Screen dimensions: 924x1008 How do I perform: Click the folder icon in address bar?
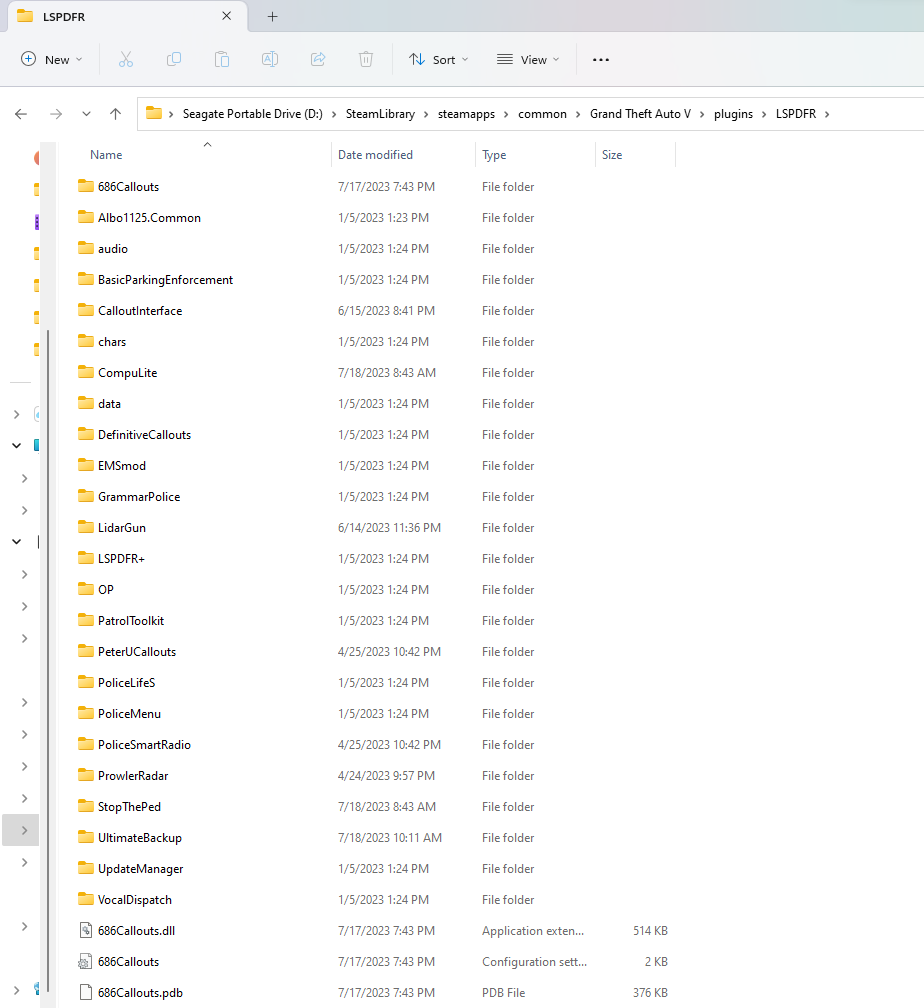pyautogui.click(x=154, y=113)
